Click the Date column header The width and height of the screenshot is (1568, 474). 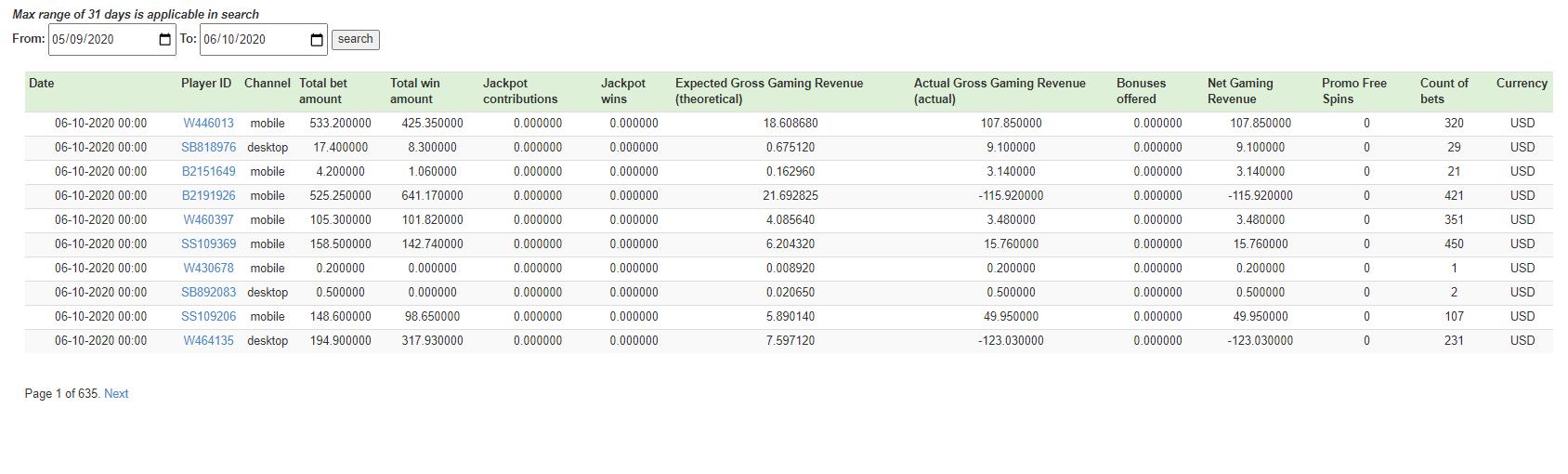tap(42, 84)
